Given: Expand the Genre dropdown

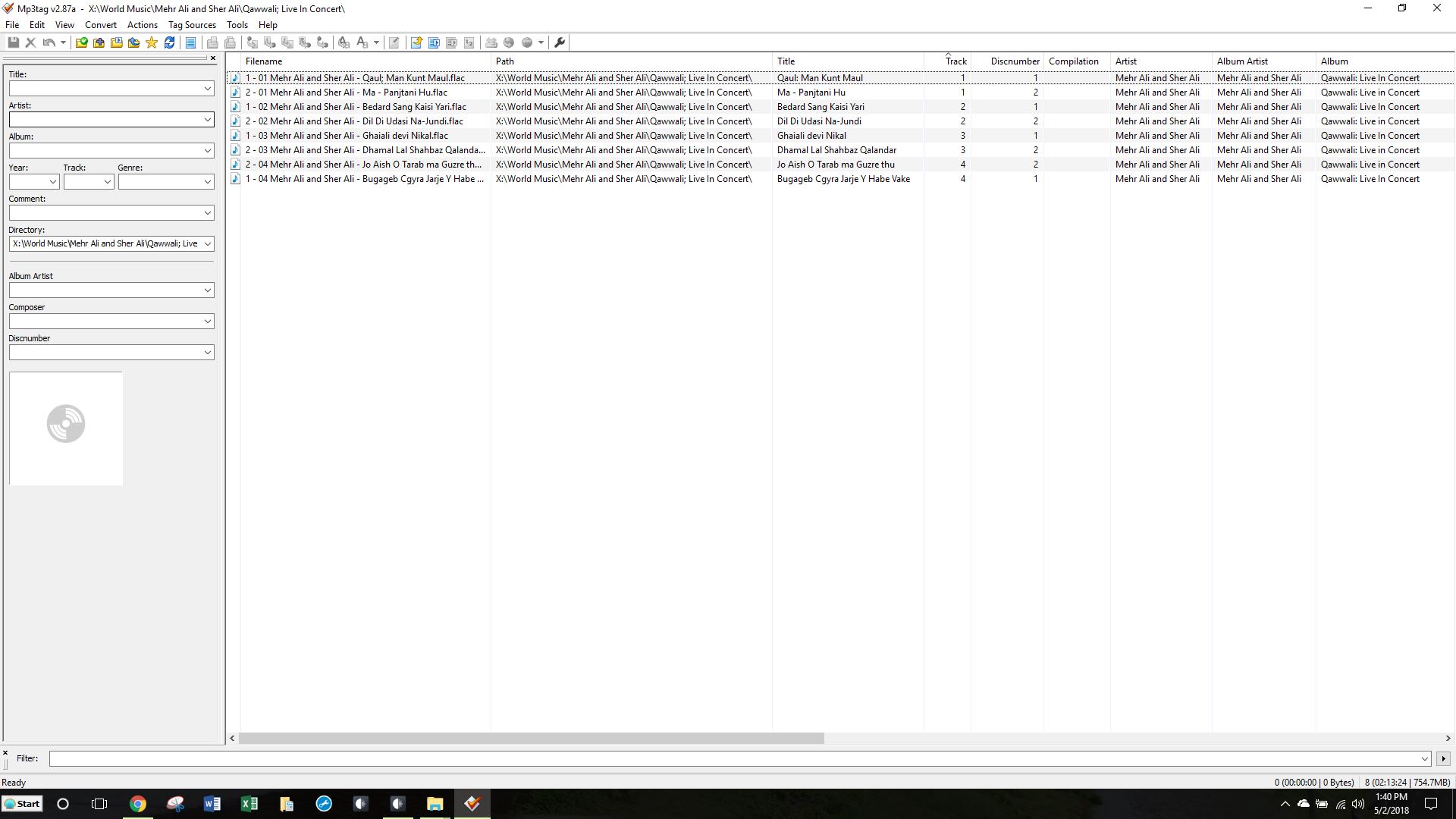Looking at the screenshot, I should pyautogui.click(x=207, y=182).
